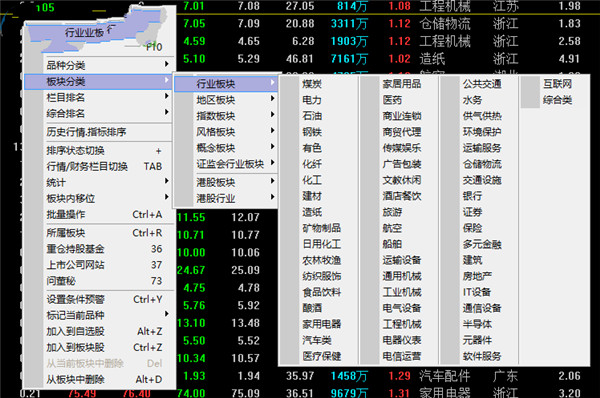Image resolution: width=600 pixels, height=398 pixels.
Task: Select 酿酒 sector
Action: tap(312, 308)
